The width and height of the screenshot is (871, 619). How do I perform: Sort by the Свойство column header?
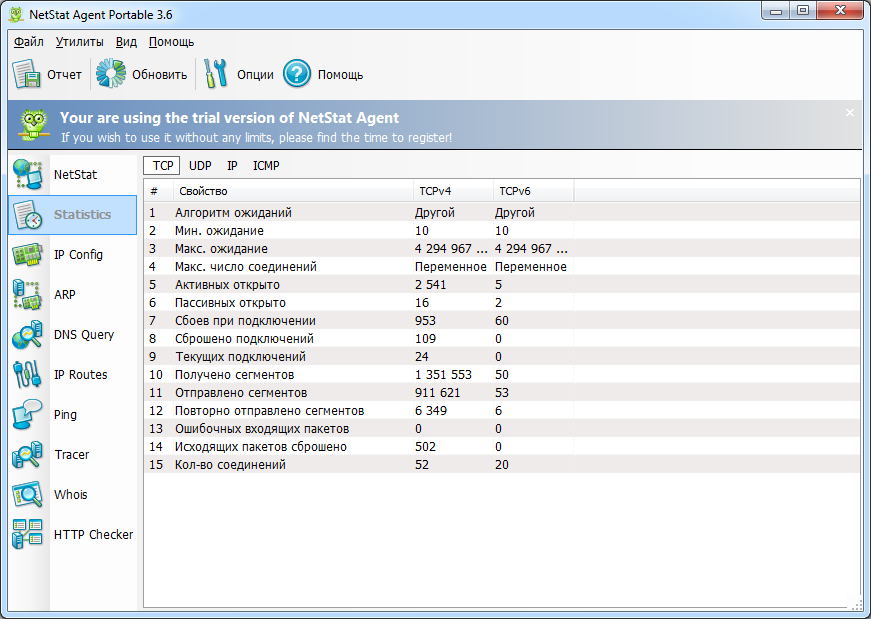293,191
